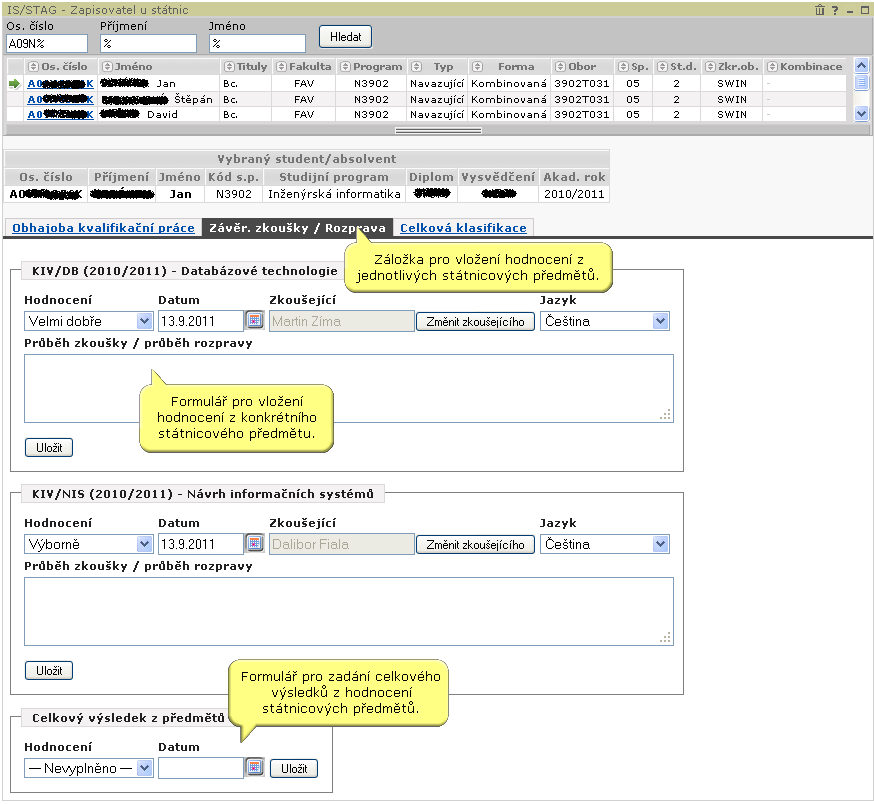Image resolution: width=874 pixels, height=804 pixels.
Task: Sort by Forma using its header icon
Action: tap(477, 66)
